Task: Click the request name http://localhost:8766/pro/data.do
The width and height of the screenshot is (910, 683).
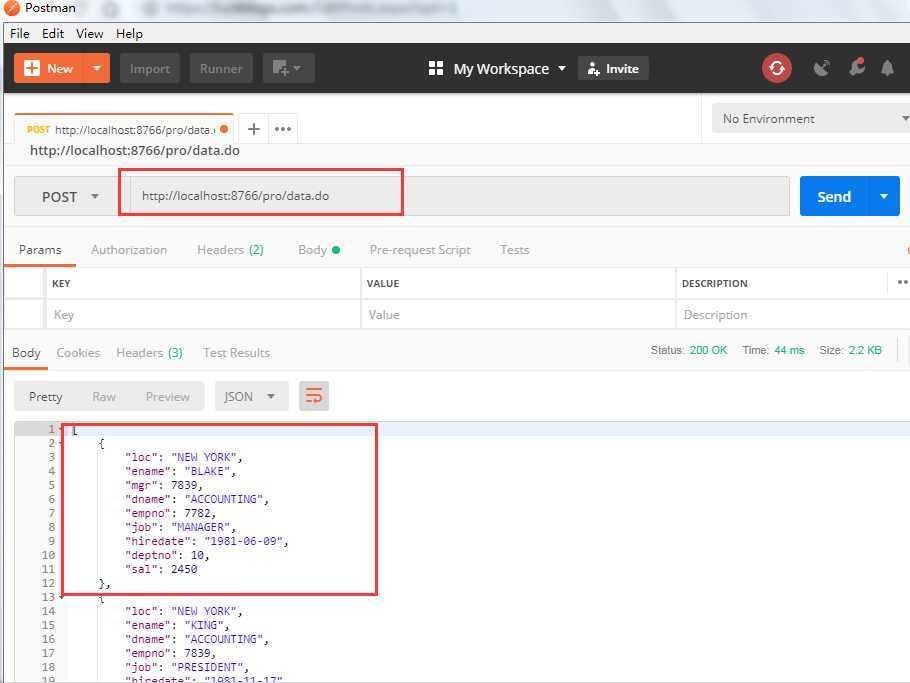Action: click(x=135, y=151)
